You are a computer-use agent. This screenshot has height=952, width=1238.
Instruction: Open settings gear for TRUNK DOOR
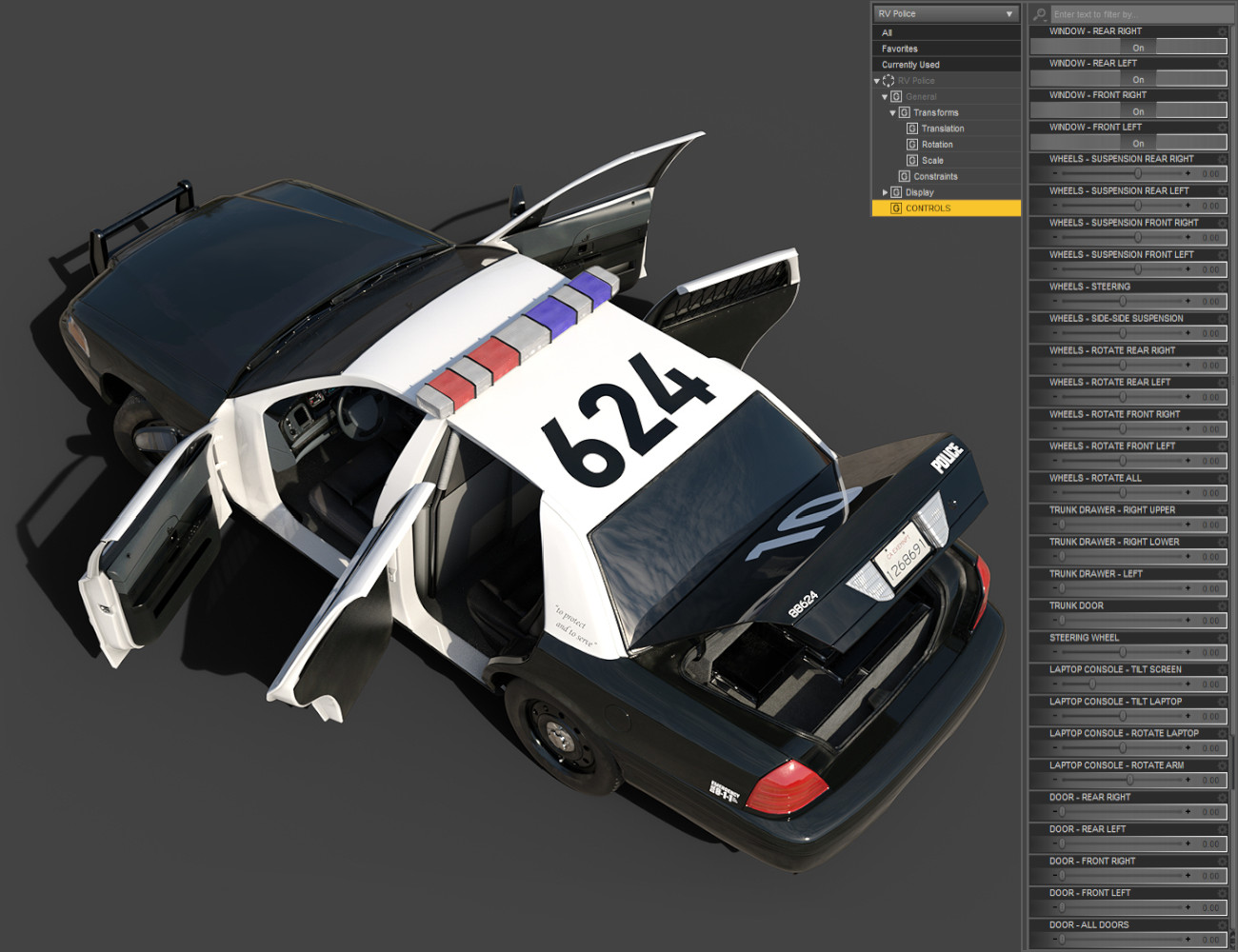(1223, 605)
